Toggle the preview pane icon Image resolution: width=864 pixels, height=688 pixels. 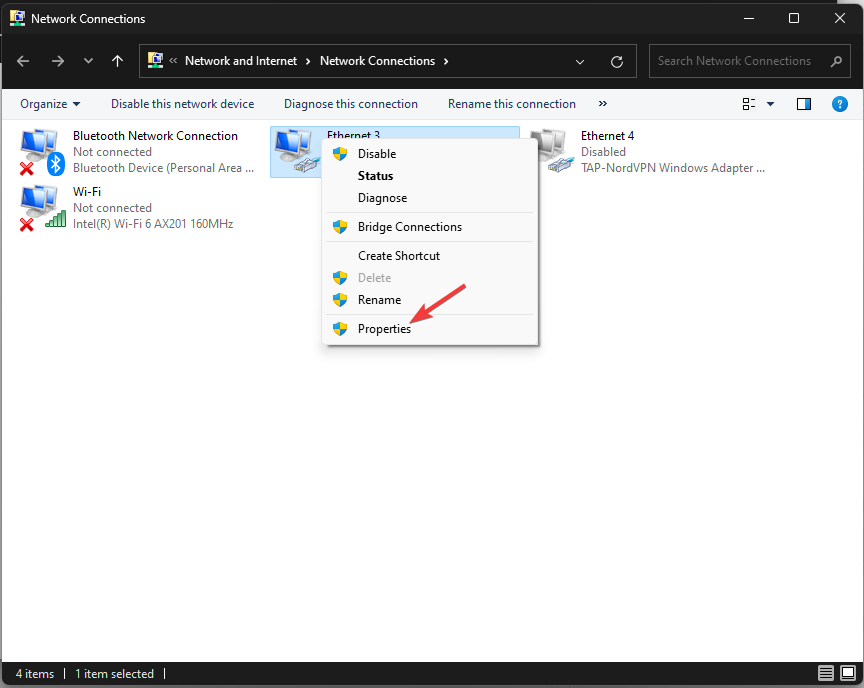[804, 104]
